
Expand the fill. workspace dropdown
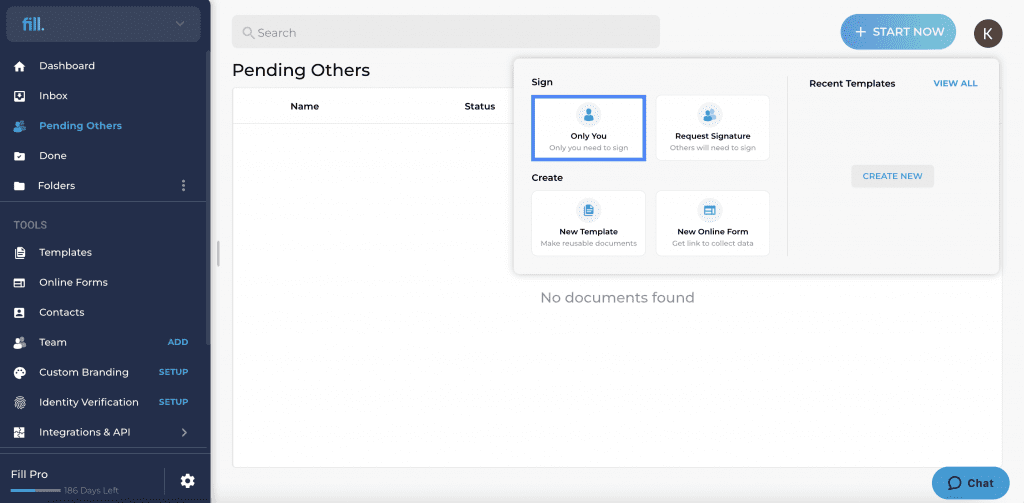point(180,25)
